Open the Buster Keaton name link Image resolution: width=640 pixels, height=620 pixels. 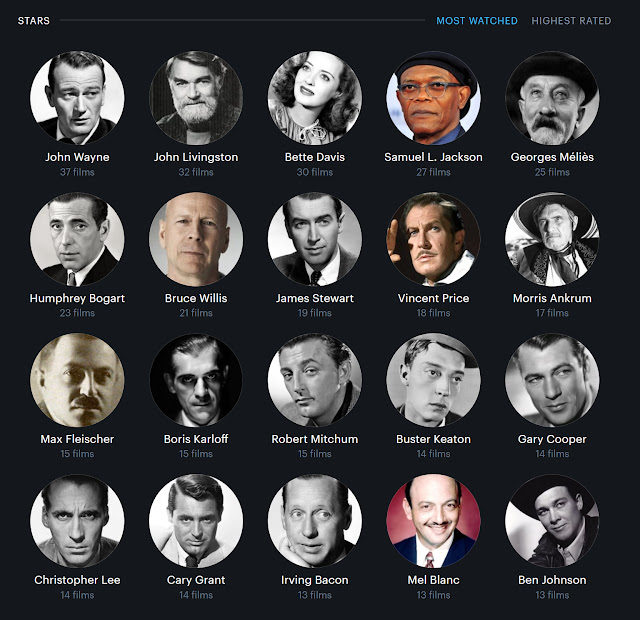pyautogui.click(x=433, y=439)
